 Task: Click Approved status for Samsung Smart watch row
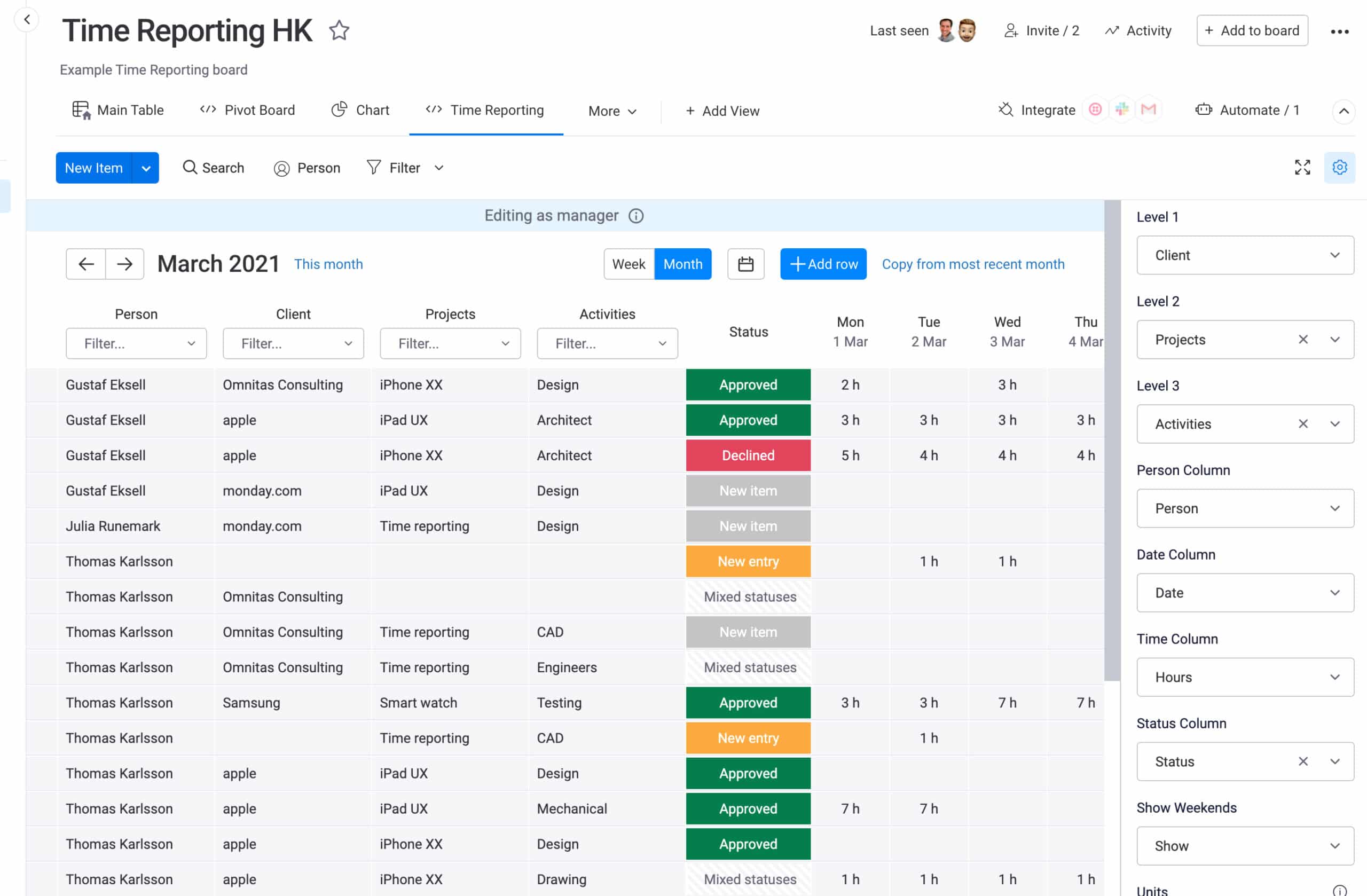pyautogui.click(x=748, y=703)
